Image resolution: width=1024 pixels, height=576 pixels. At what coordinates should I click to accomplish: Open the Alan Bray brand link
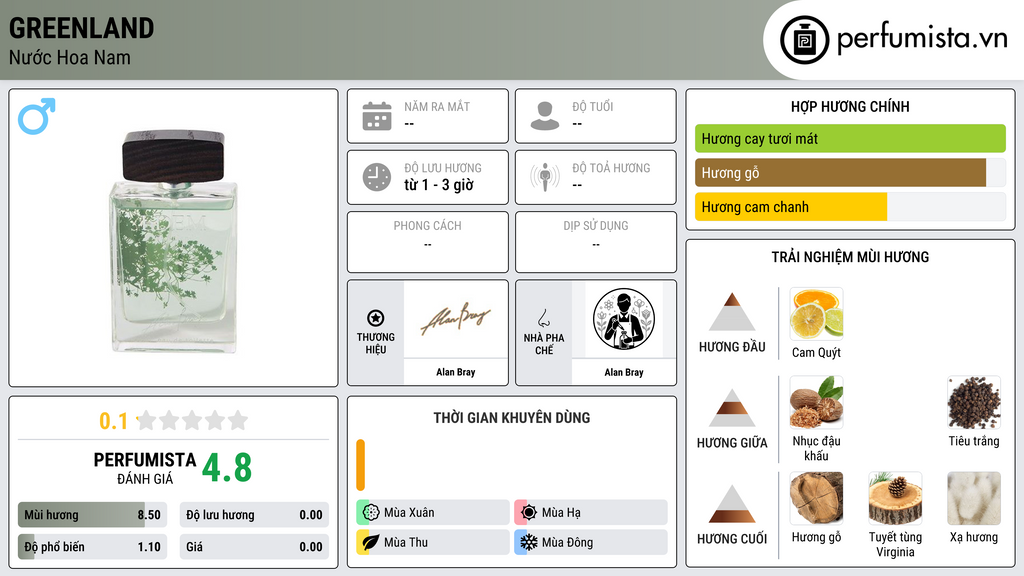456,372
